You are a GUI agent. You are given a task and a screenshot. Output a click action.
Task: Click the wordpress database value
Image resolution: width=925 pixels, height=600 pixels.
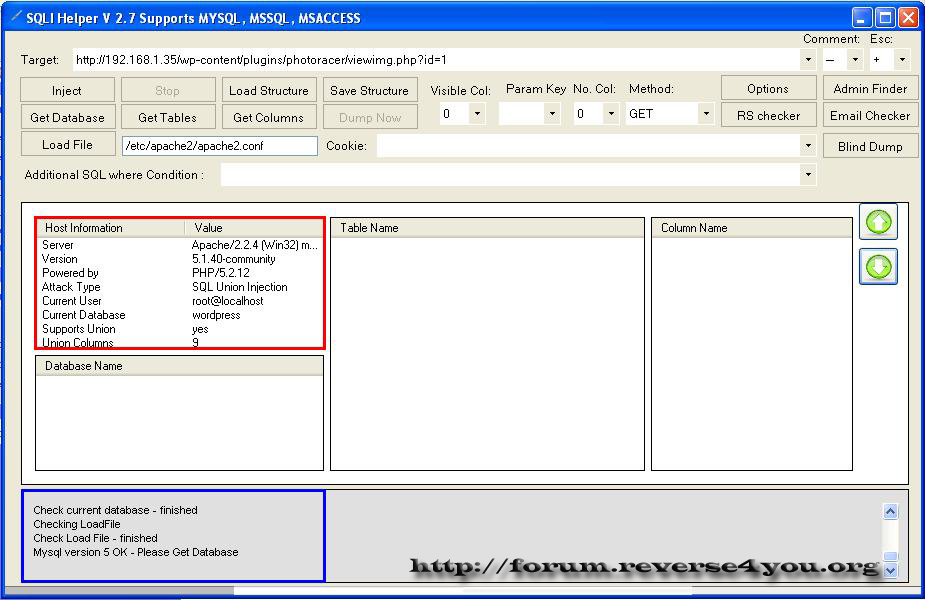pyautogui.click(x=216, y=315)
